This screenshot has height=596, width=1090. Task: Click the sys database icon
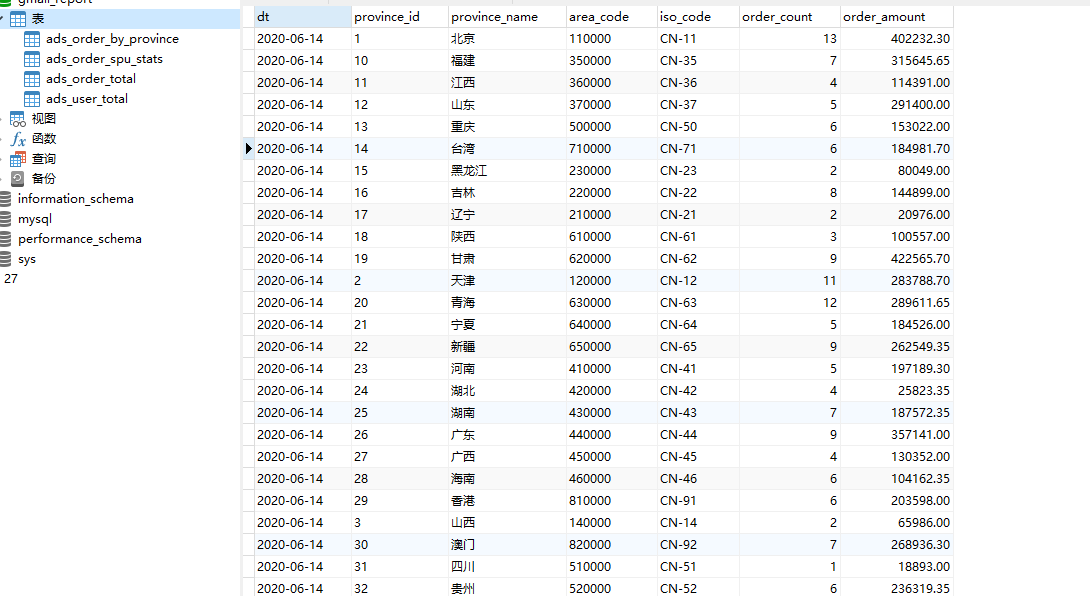point(6,259)
